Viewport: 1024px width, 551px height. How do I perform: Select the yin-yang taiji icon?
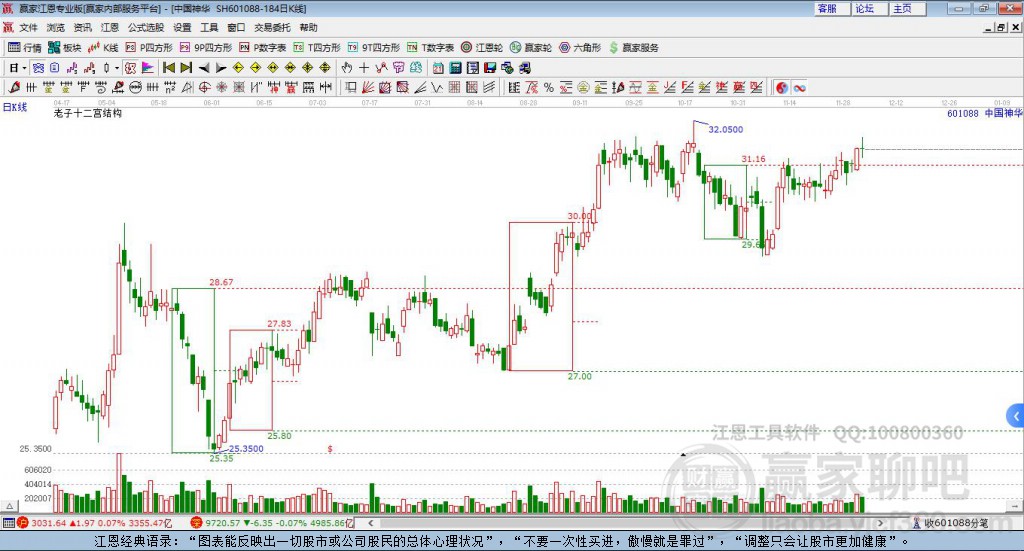pyautogui.click(x=782, y=87)
